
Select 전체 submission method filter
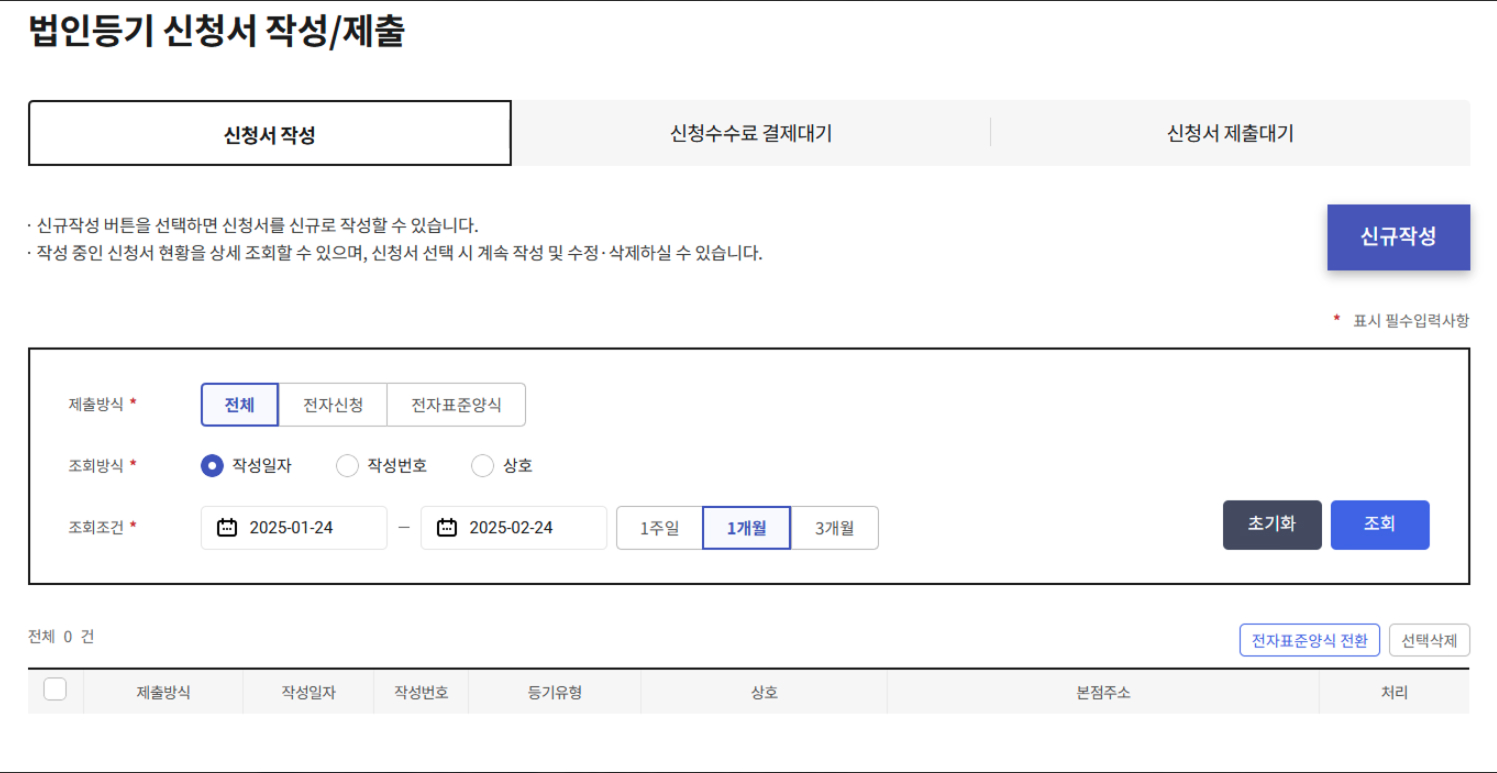(240, 404)
